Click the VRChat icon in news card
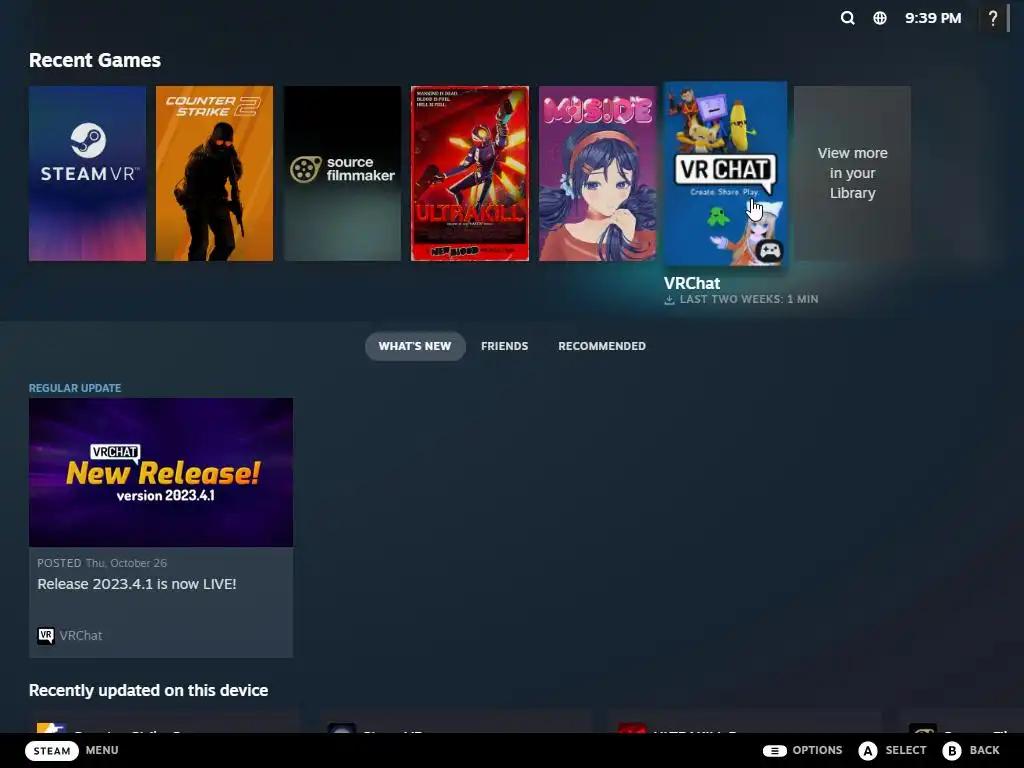This screenshot has width=1024, height=768. (x=46, y=635)
